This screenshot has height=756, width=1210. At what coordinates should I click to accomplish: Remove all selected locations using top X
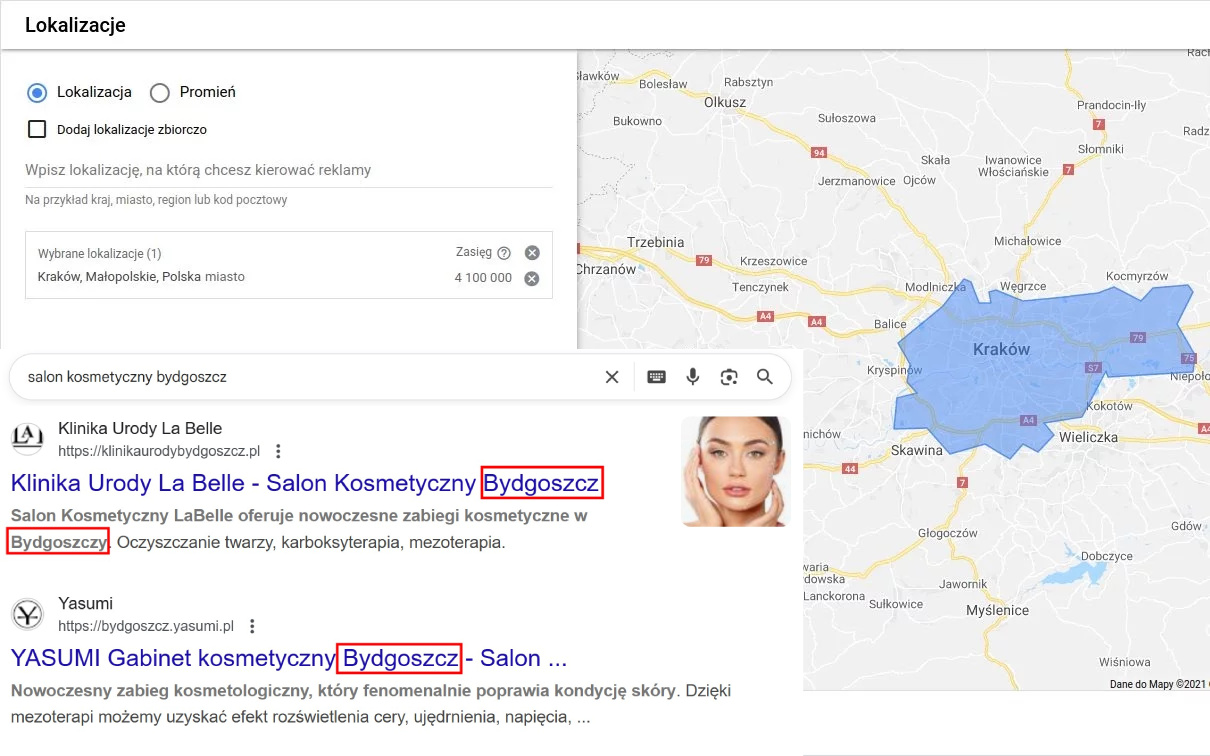532,253
